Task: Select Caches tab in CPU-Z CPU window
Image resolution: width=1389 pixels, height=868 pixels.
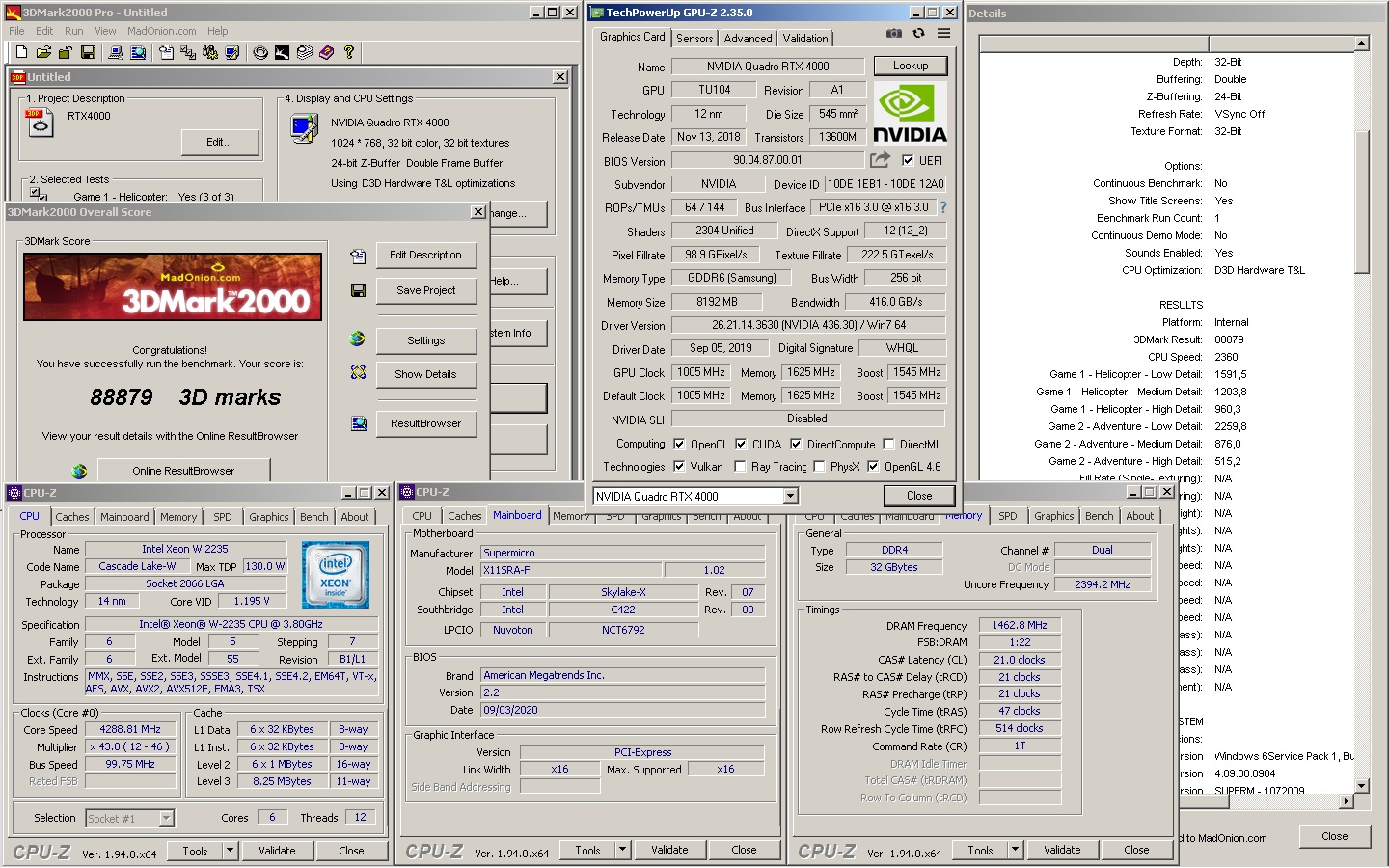Action: 72,517
